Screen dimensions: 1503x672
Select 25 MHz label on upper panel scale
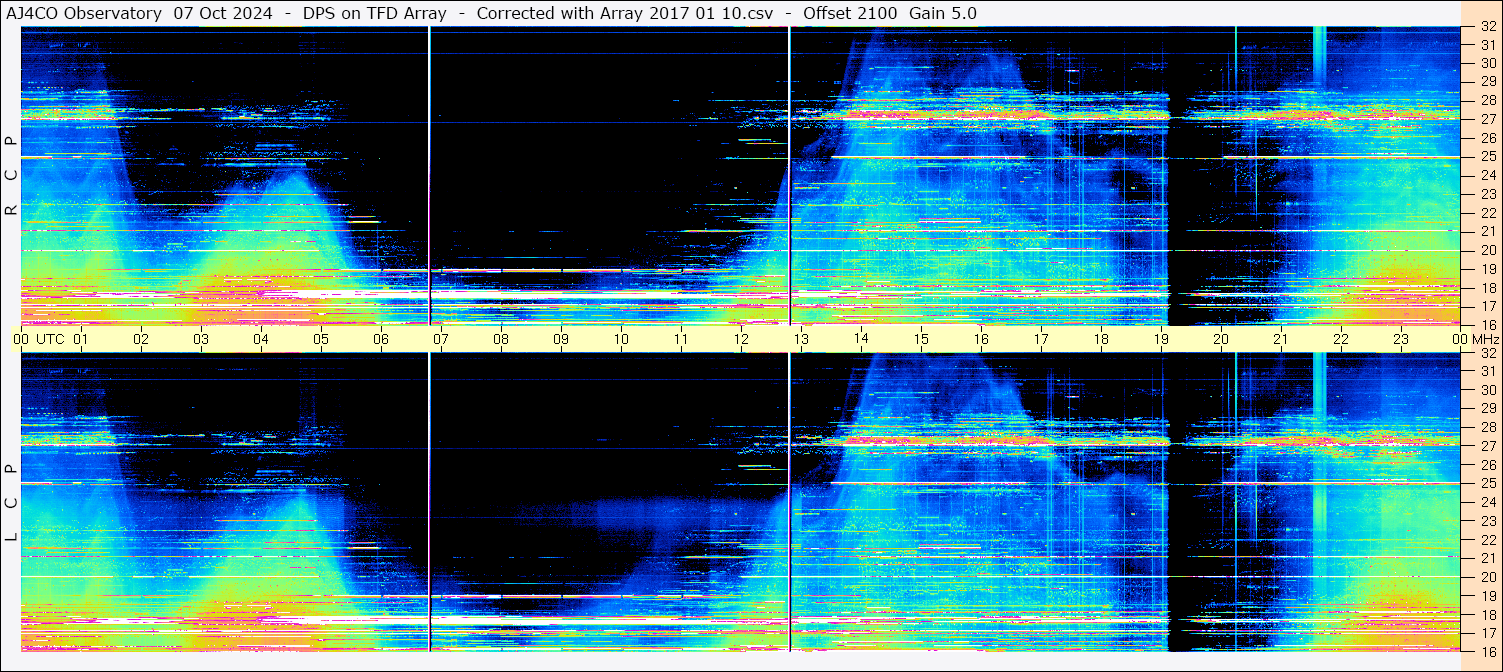click(x=1487, y=157)
